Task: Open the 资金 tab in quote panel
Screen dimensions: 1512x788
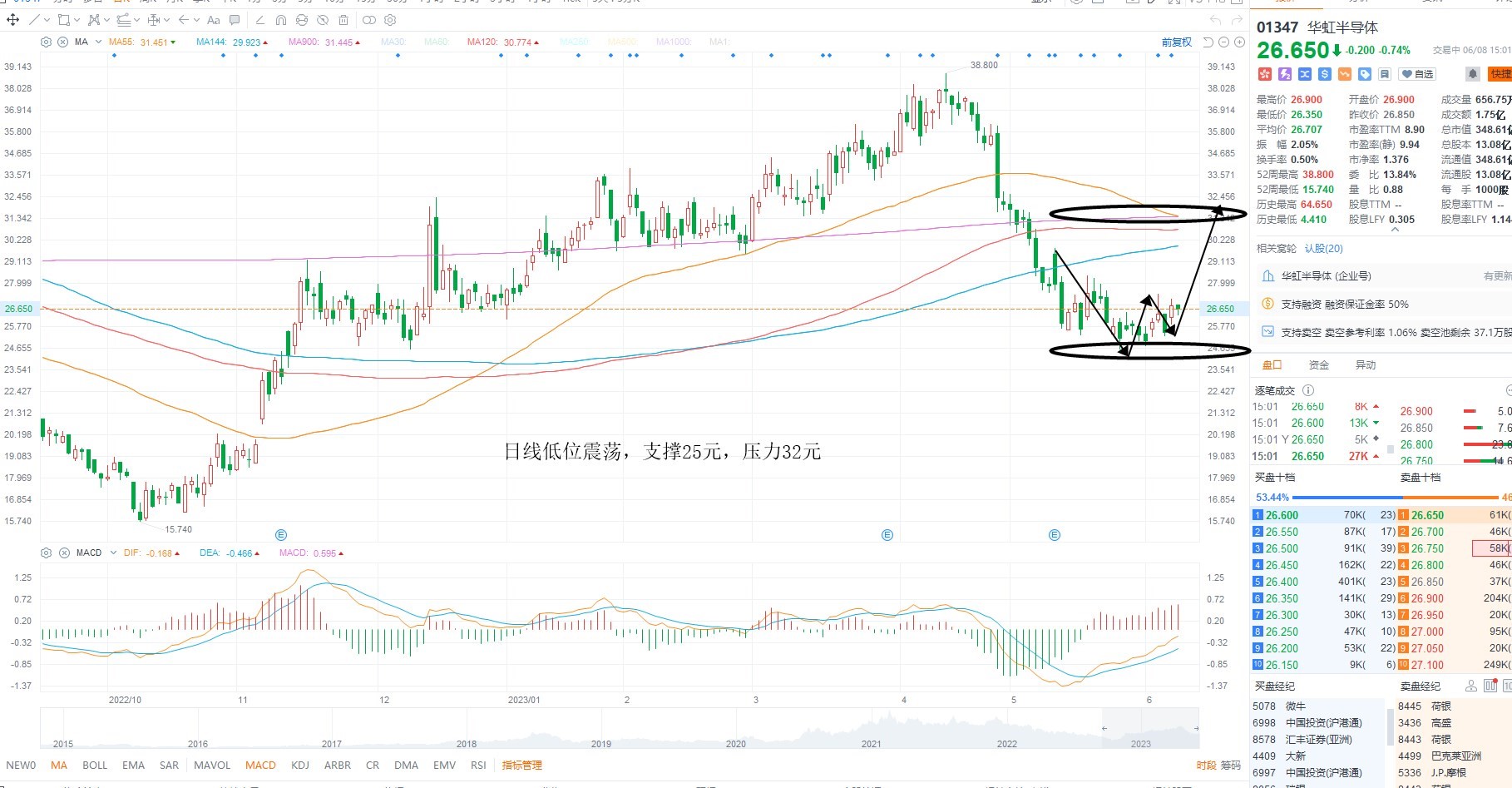Action: (x=1318, y=364)
